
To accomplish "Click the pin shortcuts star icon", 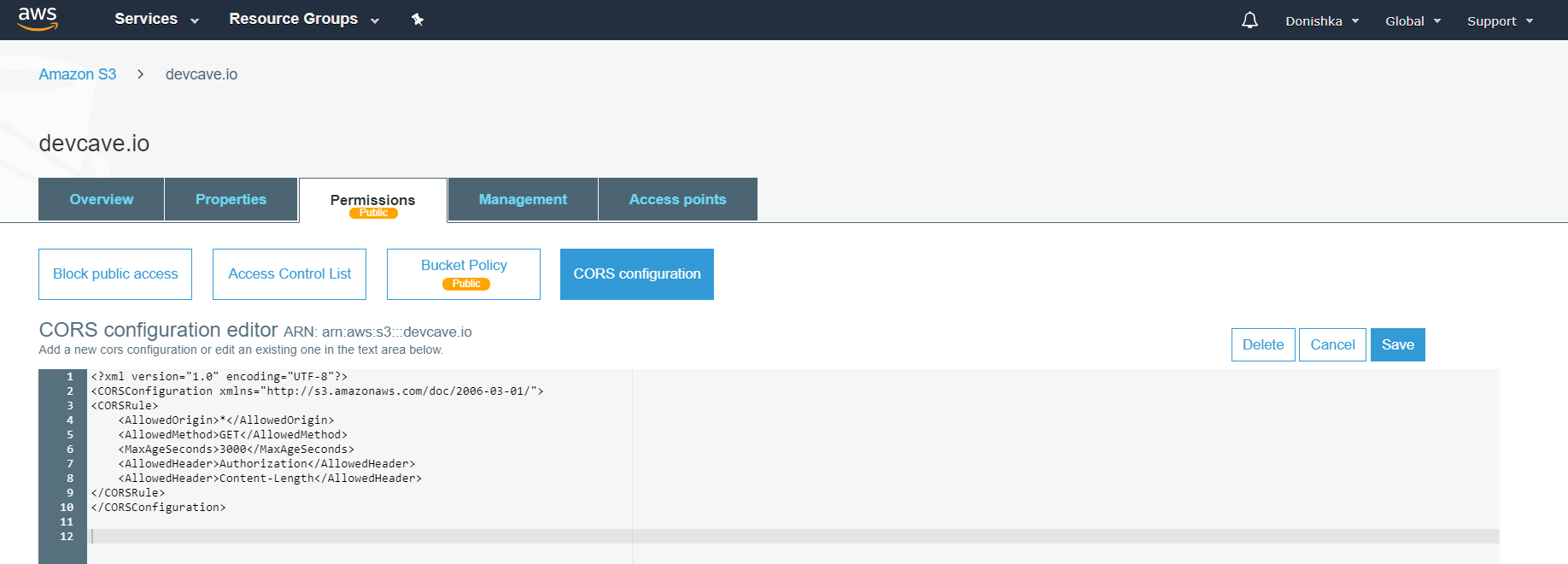I will (418, 19).
